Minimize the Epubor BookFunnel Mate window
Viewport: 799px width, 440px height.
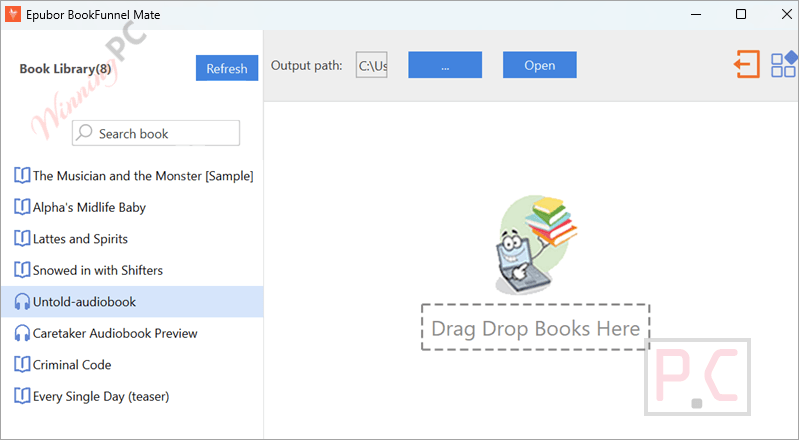coord(696,14)
